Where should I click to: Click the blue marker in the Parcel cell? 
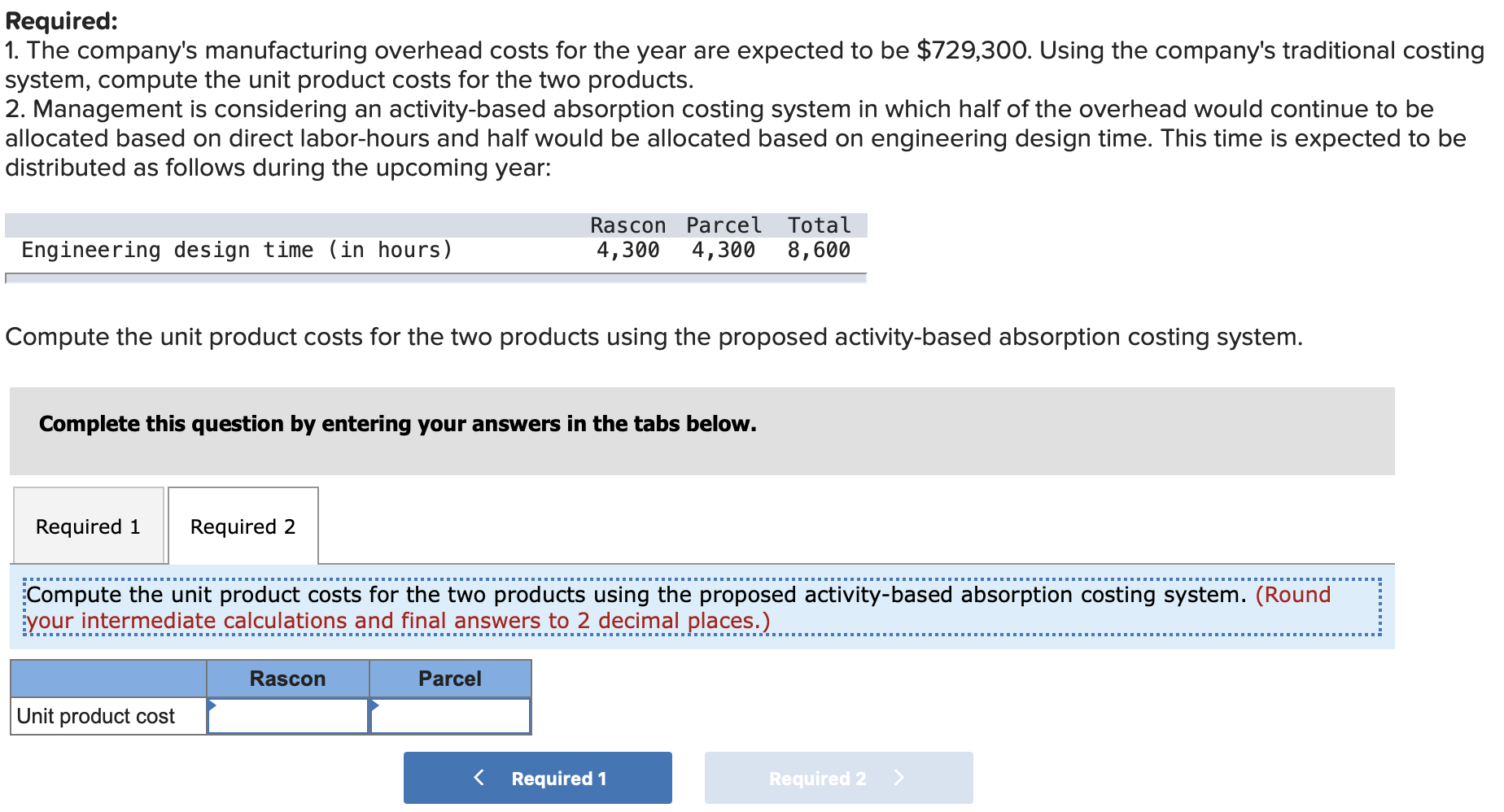pos(375,705)
